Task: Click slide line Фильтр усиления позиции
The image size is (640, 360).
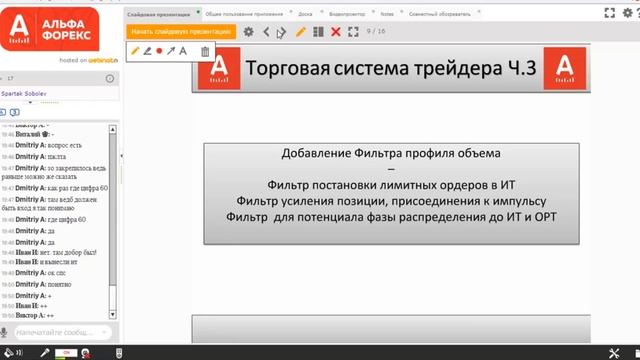Action: tap(391, 201)
